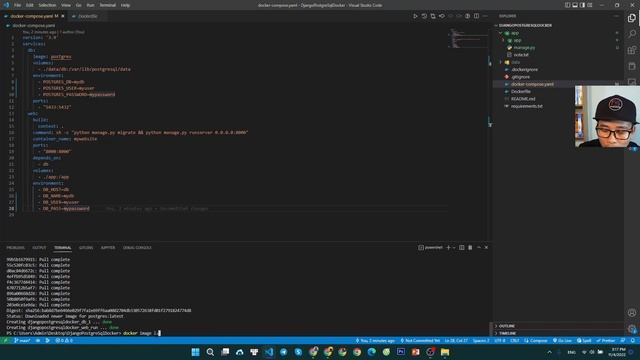The width and height of the screenshot is (640, 360).
Task: Click the notifications bell in status bar
Action: [x=632, y=340]
